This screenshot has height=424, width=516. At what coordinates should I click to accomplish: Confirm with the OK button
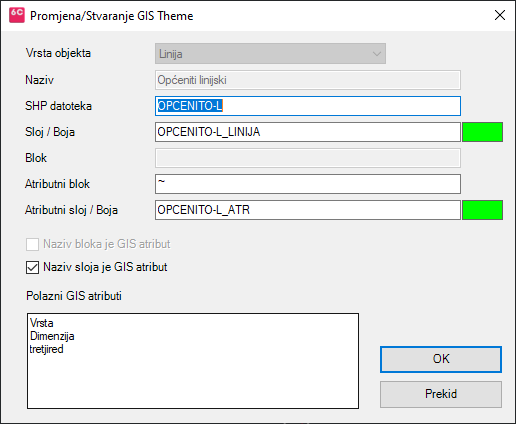(441, 359)
